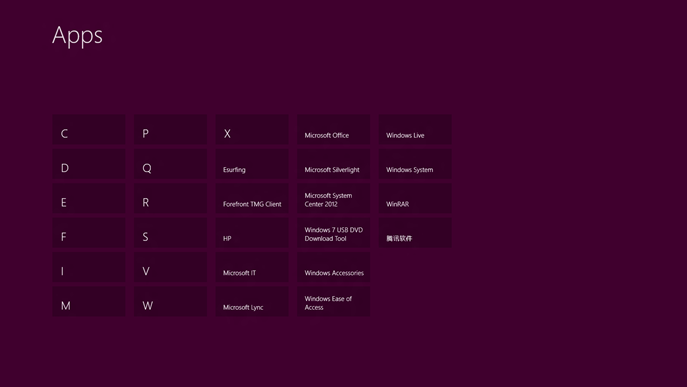Go to Microsoft System Center 2012
The height and width of the screenshot is (387, 687).
(333, 199)
